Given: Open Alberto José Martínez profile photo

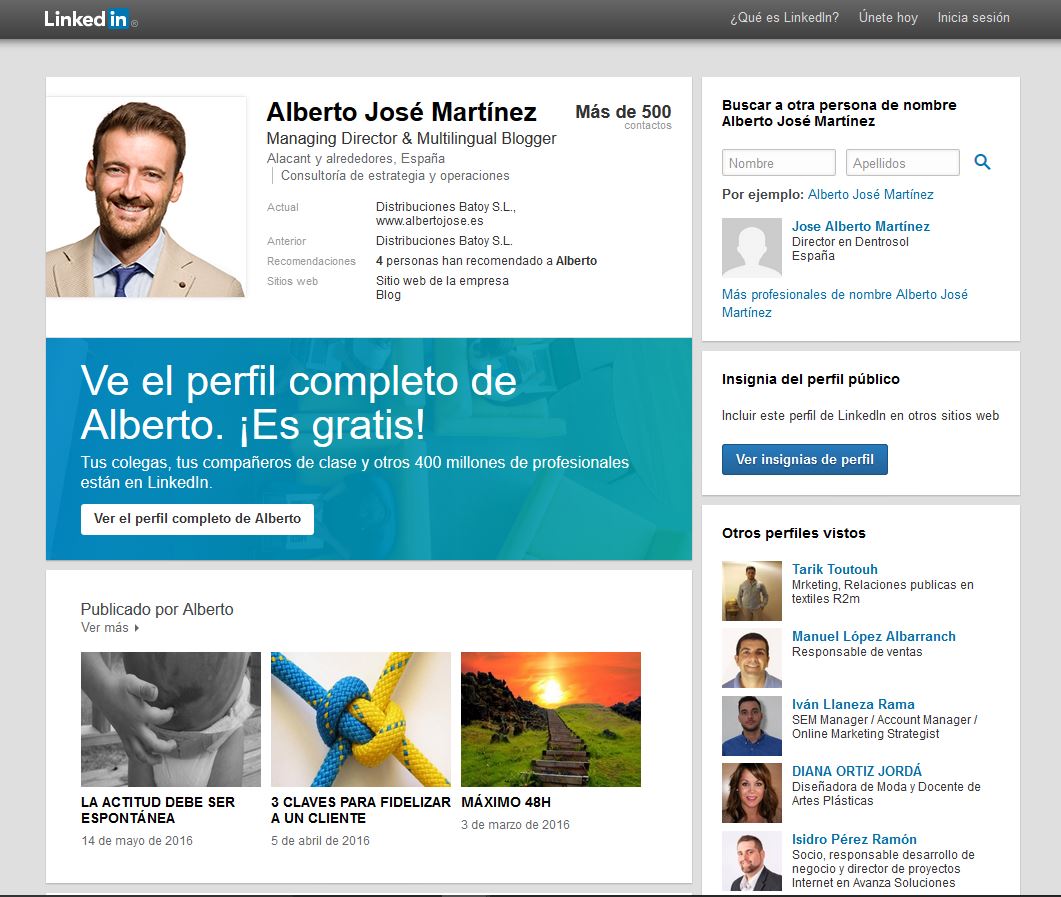Looking at the screenshot, I should (146, 197).
